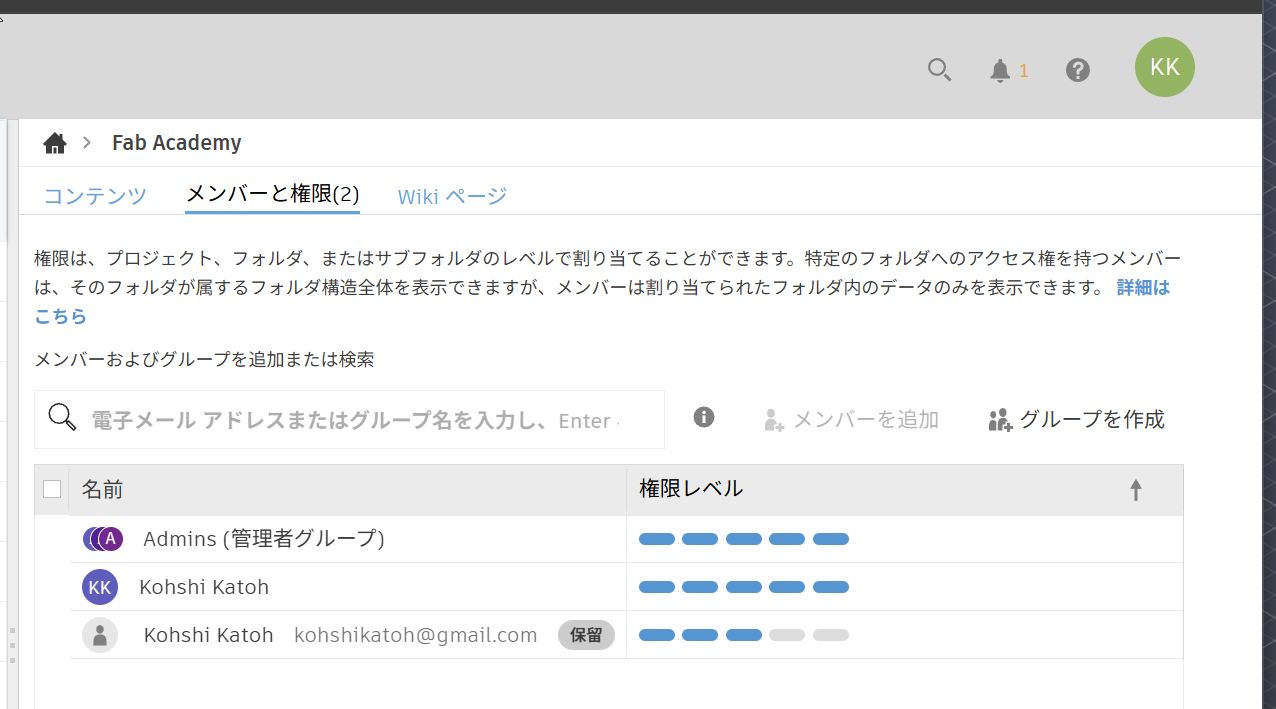The image size is (1276, 709).
Task: Click the グループを作成 button
Action: click(x=1076, y=419)
